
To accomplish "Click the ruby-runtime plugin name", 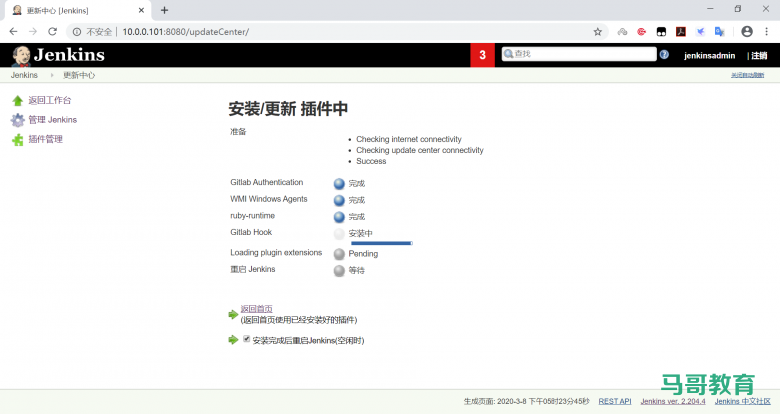I will 252,215.
